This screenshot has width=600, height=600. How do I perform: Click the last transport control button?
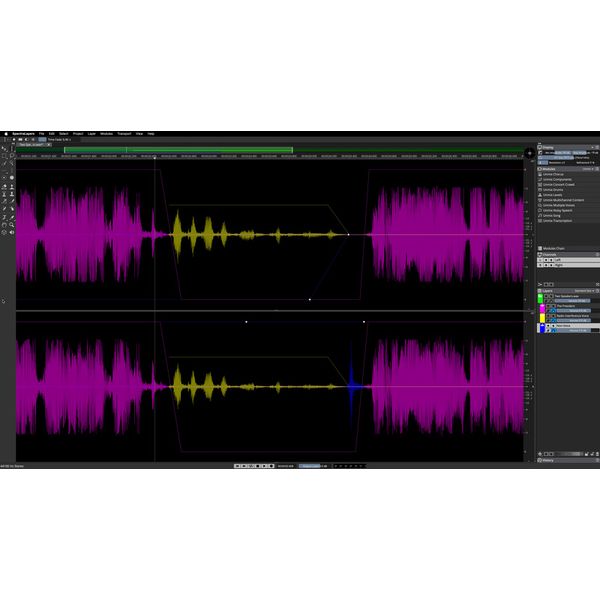pos(271,466)
